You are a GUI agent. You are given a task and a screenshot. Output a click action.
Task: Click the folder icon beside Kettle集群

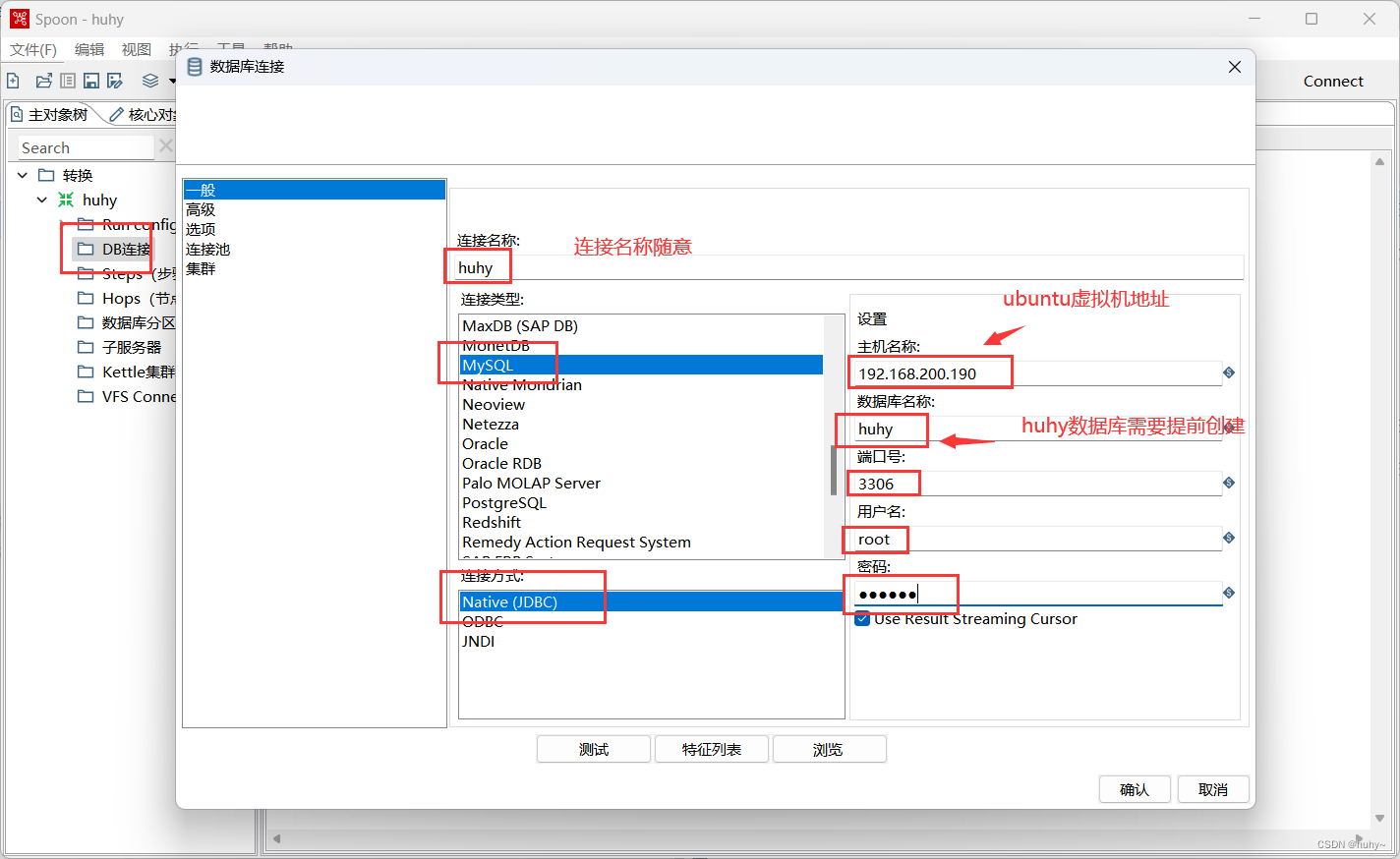86,372
